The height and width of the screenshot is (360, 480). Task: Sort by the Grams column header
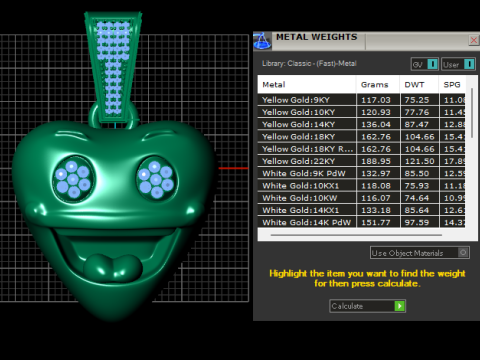click(x=378, y=85)
